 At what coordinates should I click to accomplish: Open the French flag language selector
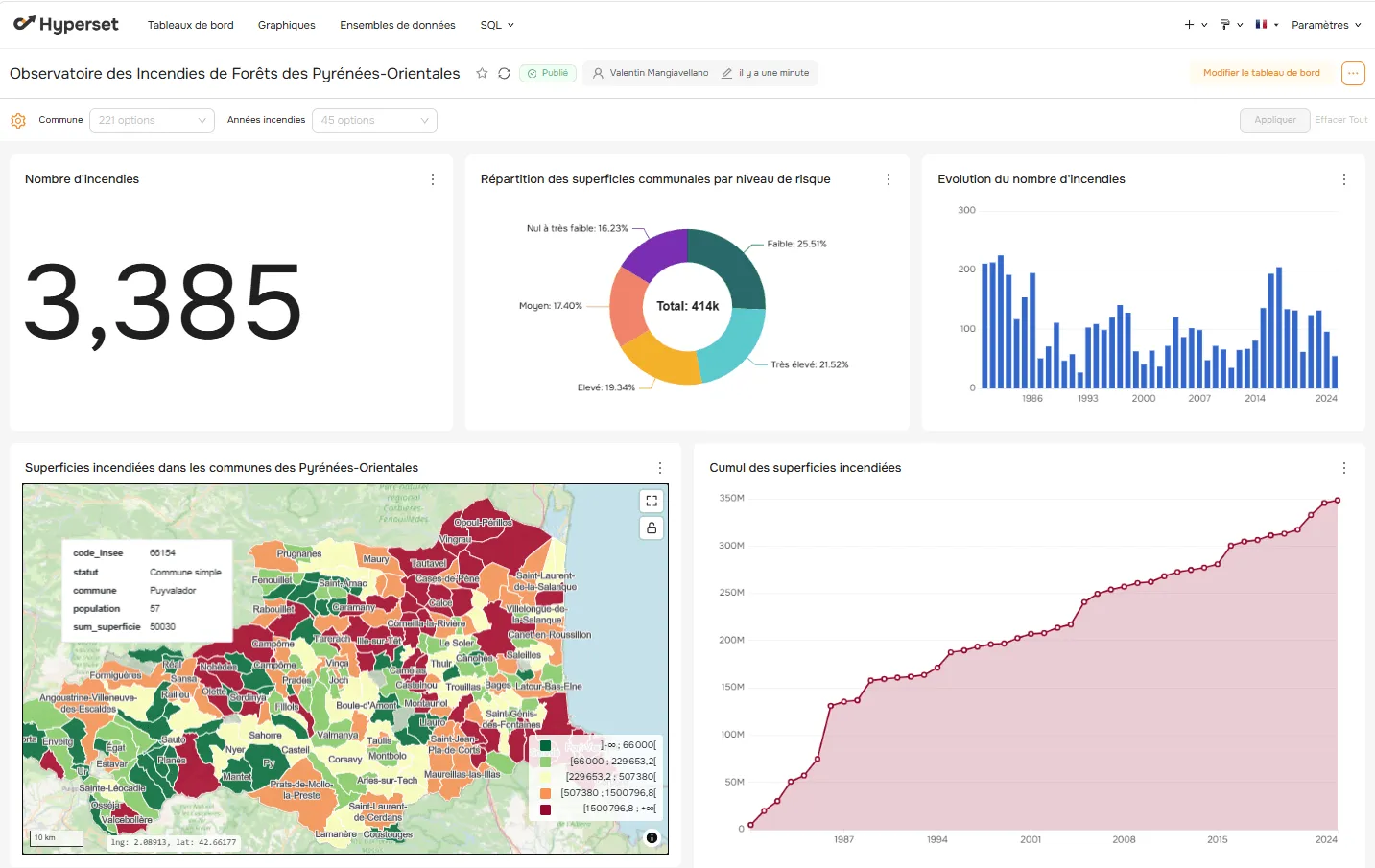pos(1267,25)
